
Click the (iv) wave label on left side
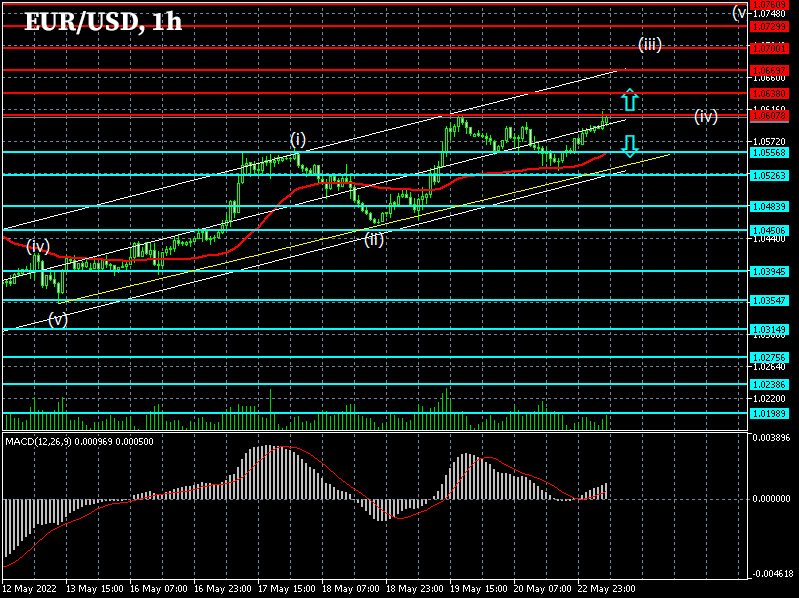pos(38,245)
